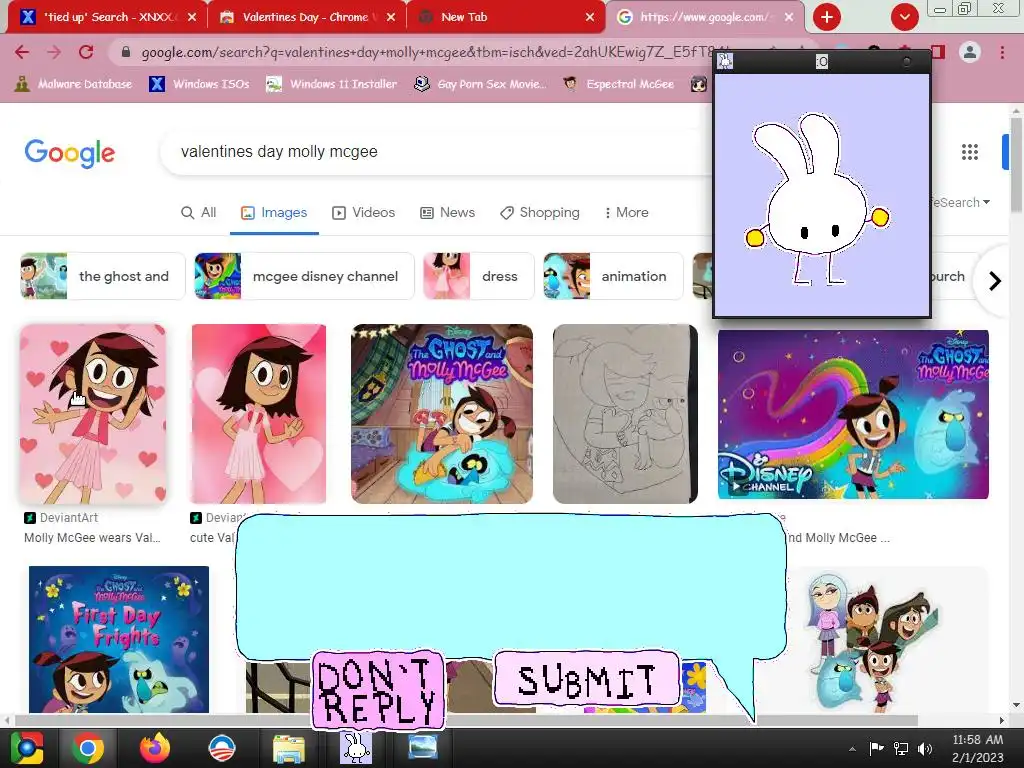This screenshot has height=768, width=1024.
Task: Launch Firefox from the taskbar
Action: click(x=155, y=748)
